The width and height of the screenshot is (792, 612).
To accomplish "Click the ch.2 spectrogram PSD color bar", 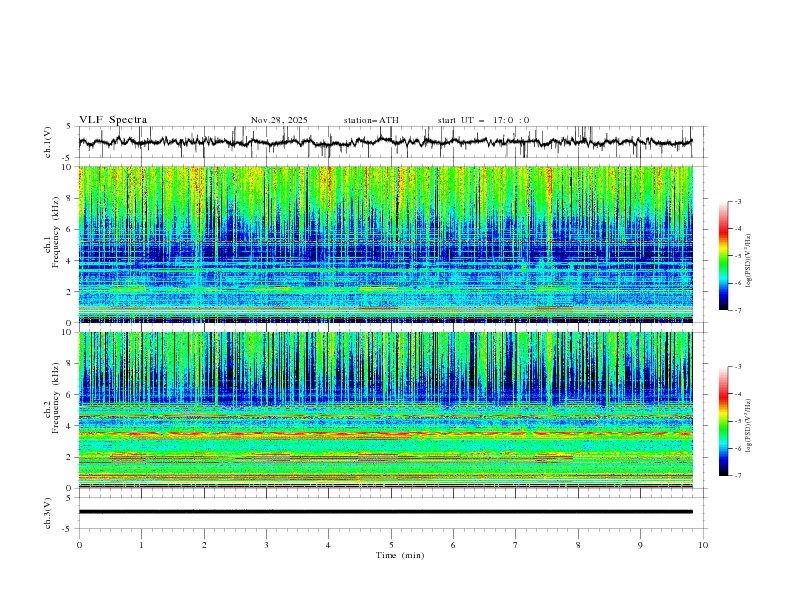I will tap(723, 421).
